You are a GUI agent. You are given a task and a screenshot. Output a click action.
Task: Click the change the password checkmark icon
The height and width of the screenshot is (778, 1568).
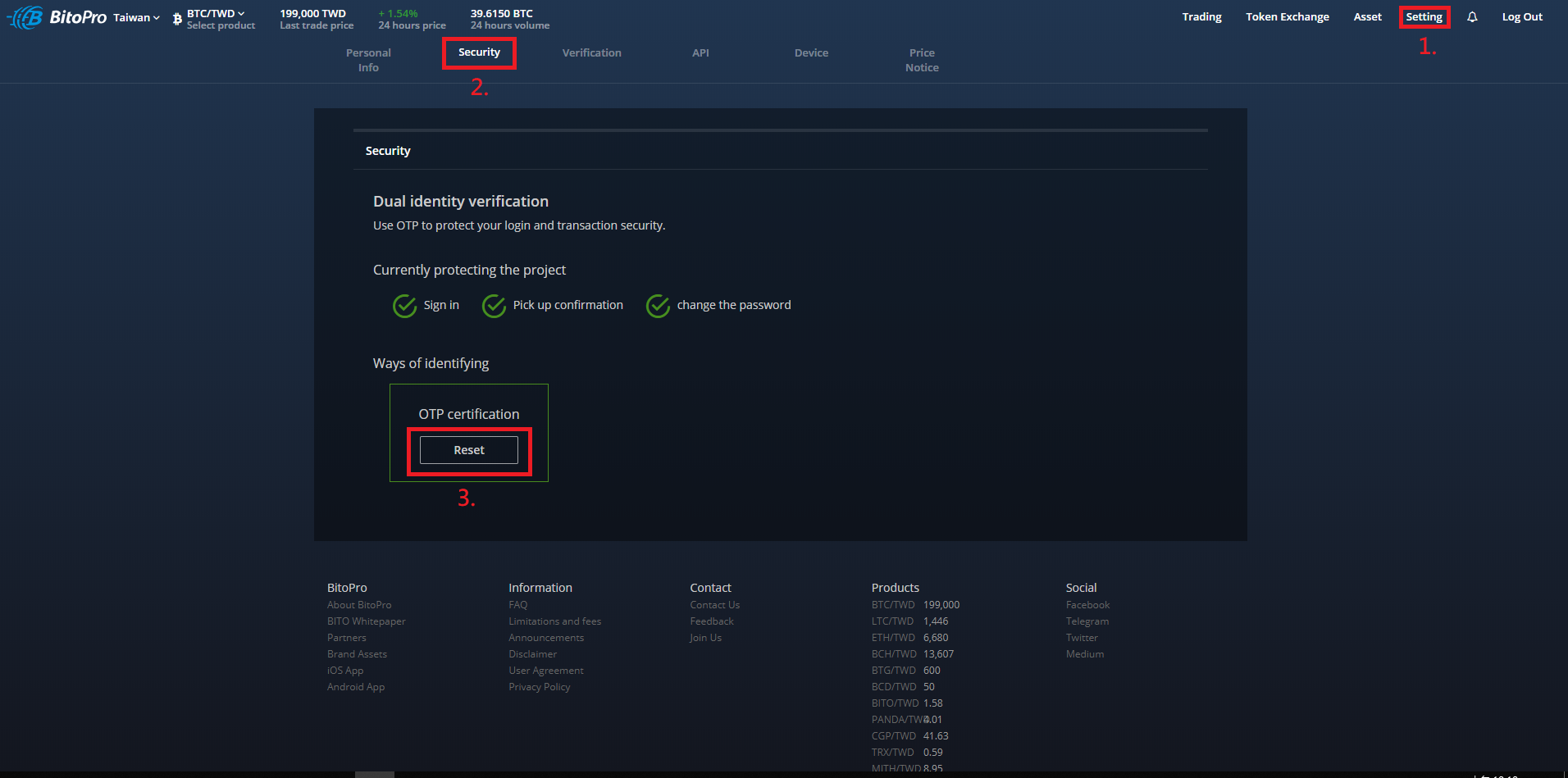pos(658,305)
